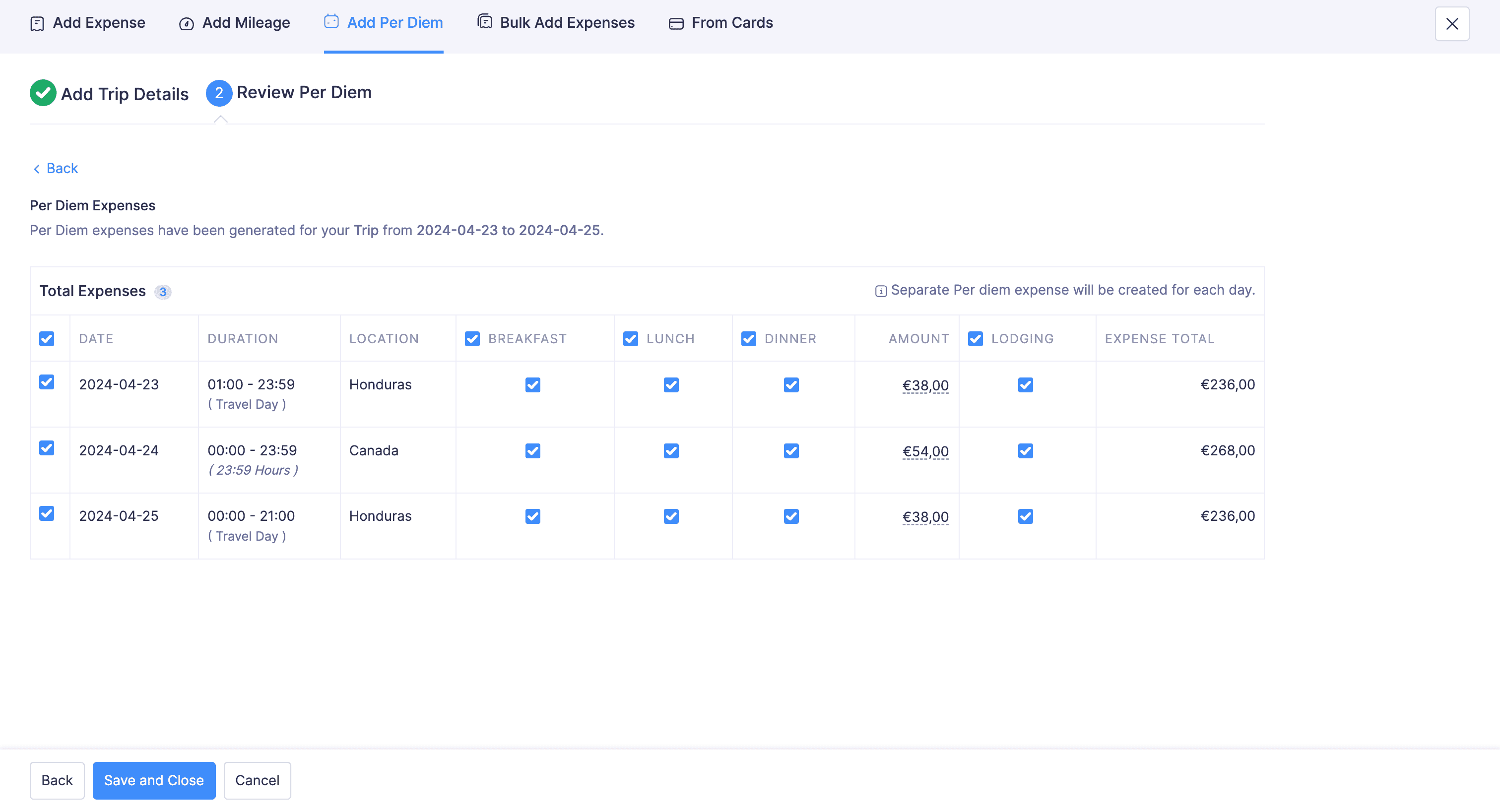
Task: Click the green Add Trip Details checkmark
Action: tap(43, 93)
